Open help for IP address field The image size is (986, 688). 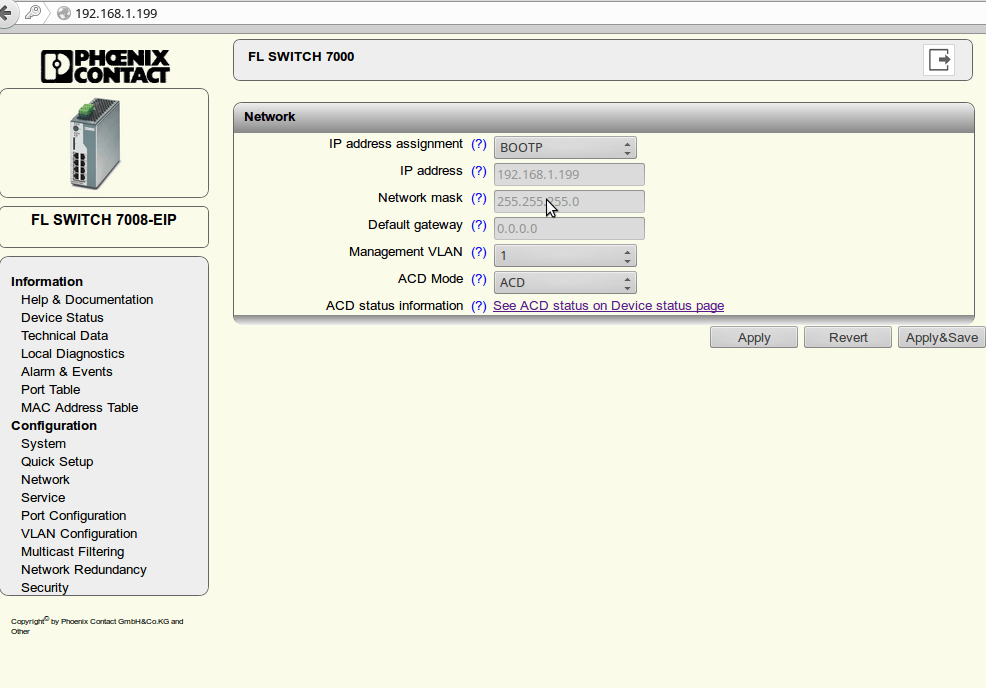[479, 171]
